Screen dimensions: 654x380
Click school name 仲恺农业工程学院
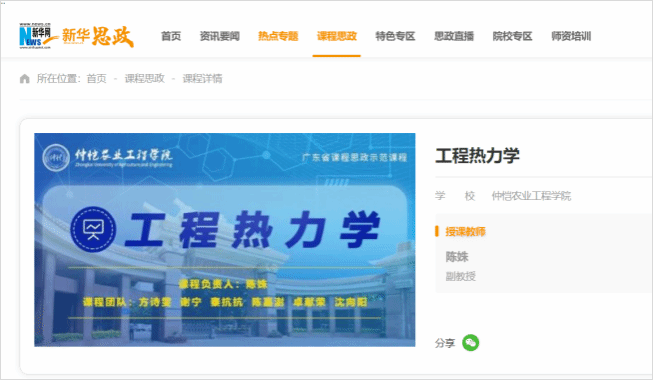coord(531,196)
